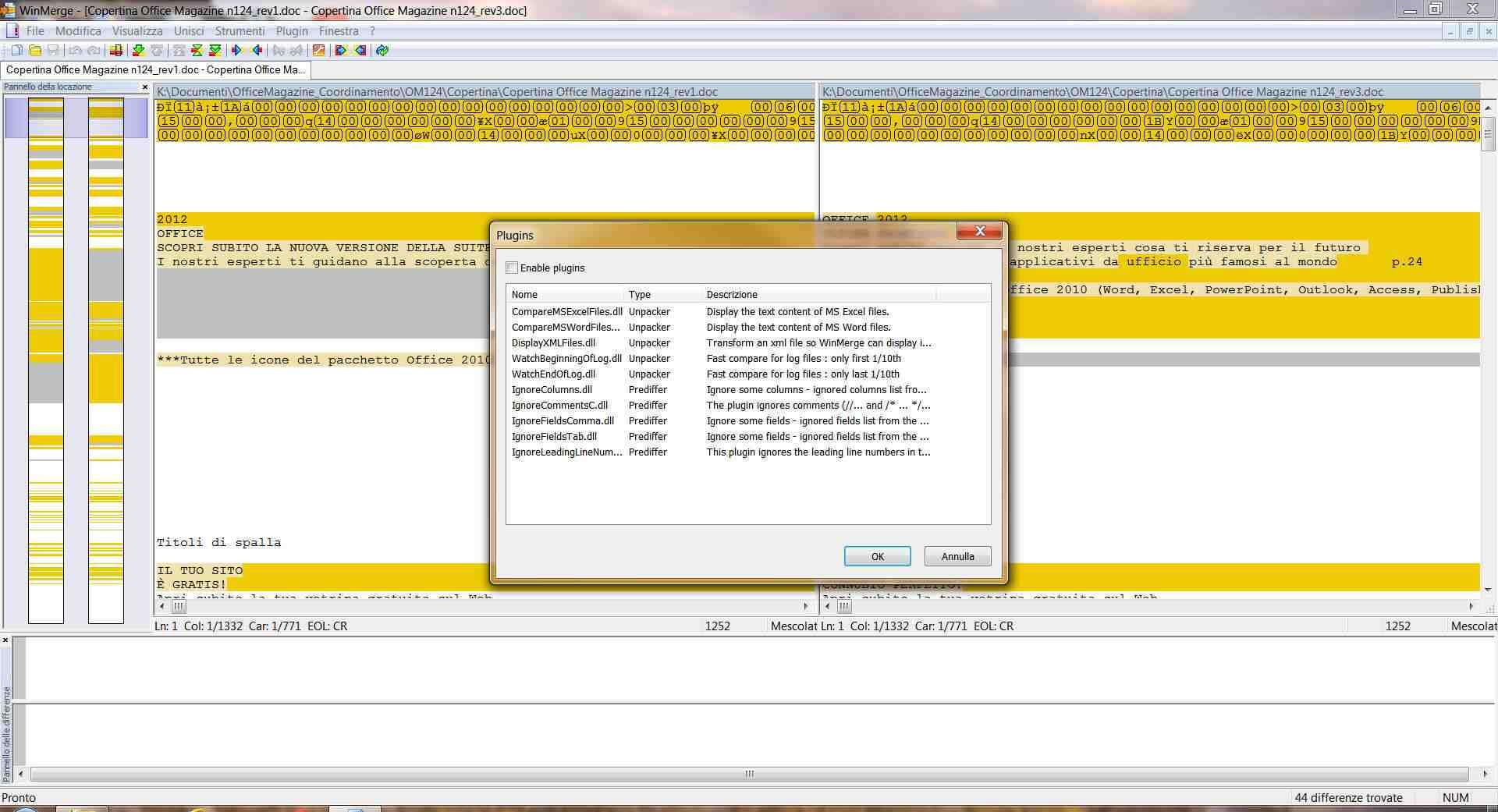Image resolution: width=1498 pixels, height=812 pixels.
Task: Enable the plugins checkbox
Action: pos(512,268)
